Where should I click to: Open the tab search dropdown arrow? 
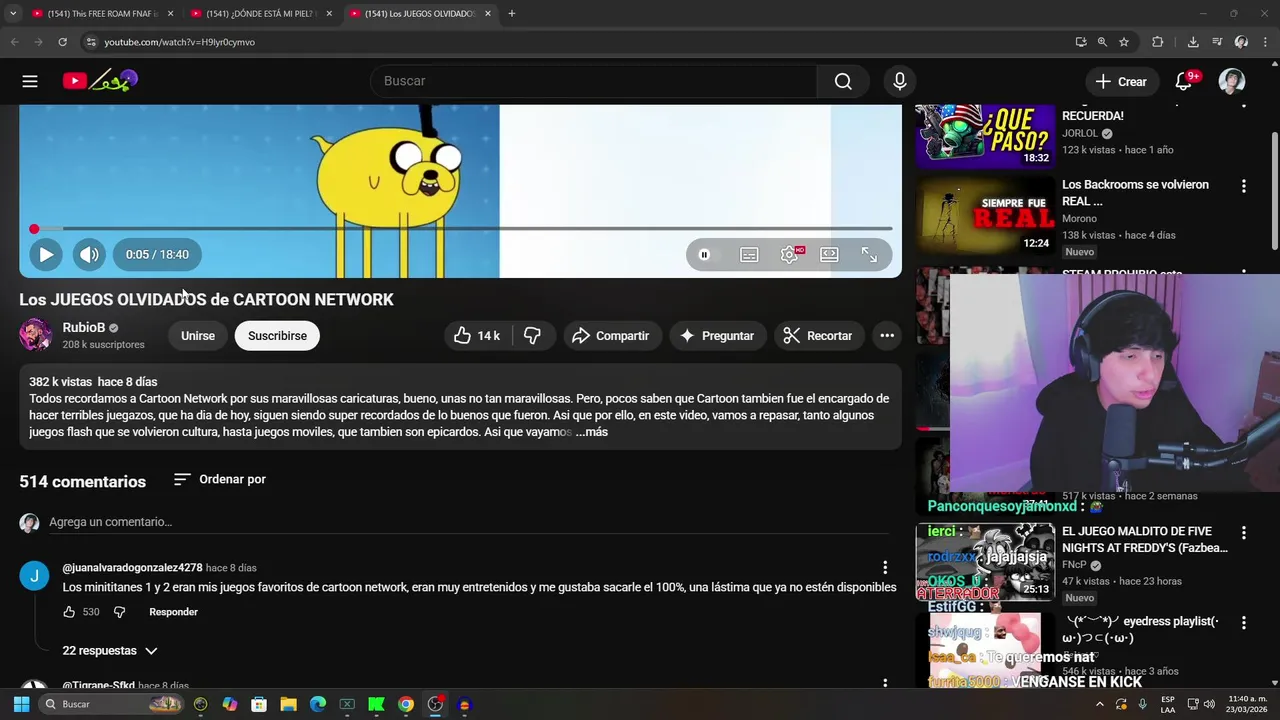[x=13, y=14]
